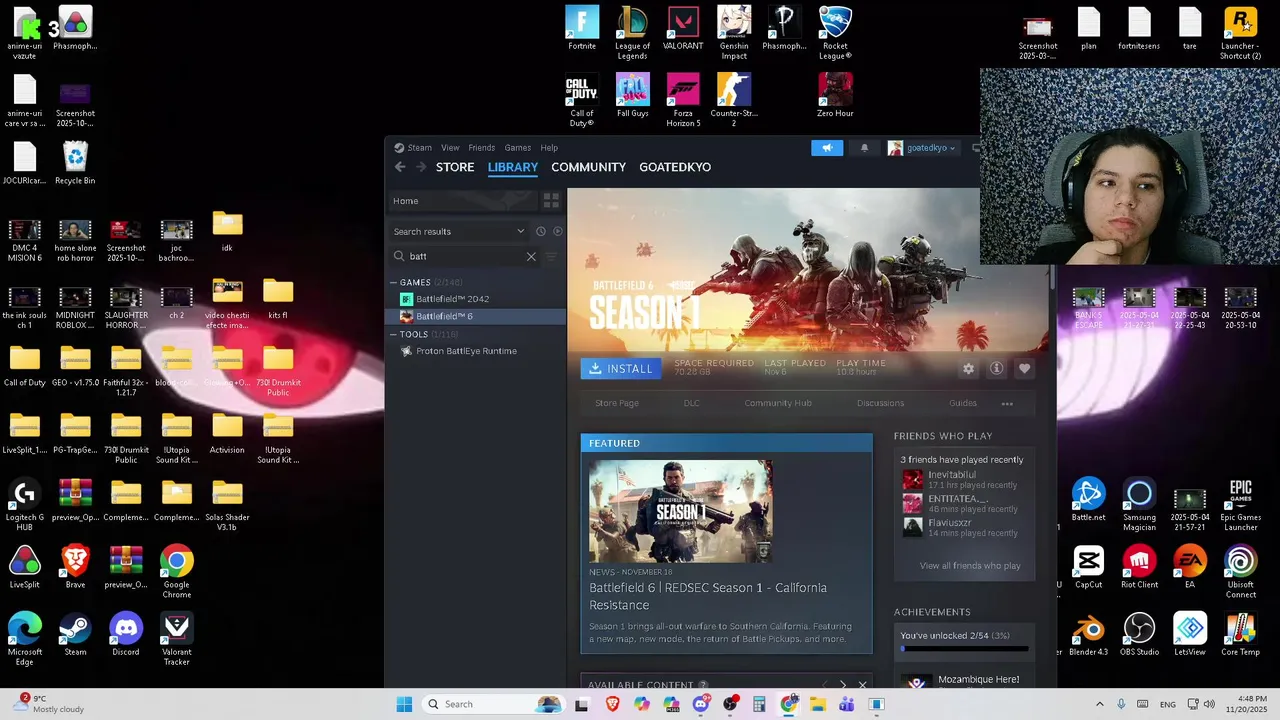Viewport: 1280px width, 720px height.
Task: Open the Windows Start menu
Action: coord(404,704)
